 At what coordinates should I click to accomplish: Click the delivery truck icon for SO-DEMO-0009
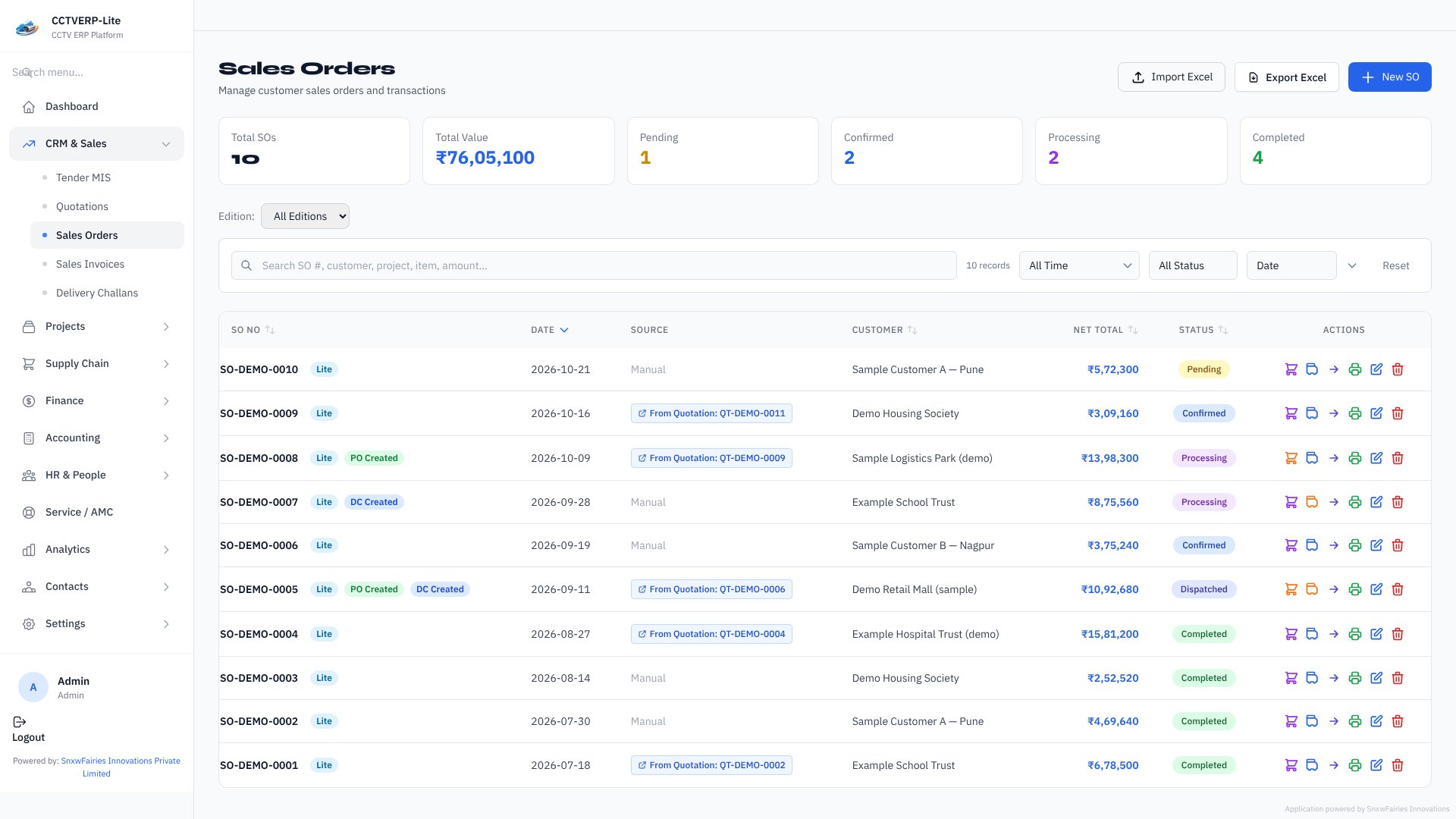click(1312, 413)
